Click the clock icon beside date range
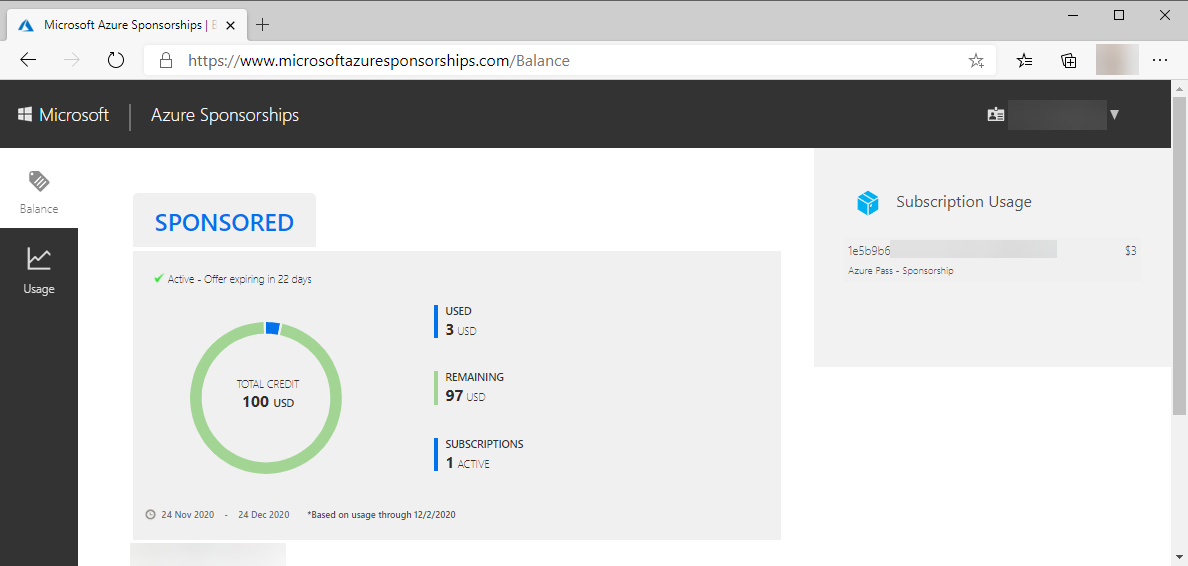 pos(150,514)
